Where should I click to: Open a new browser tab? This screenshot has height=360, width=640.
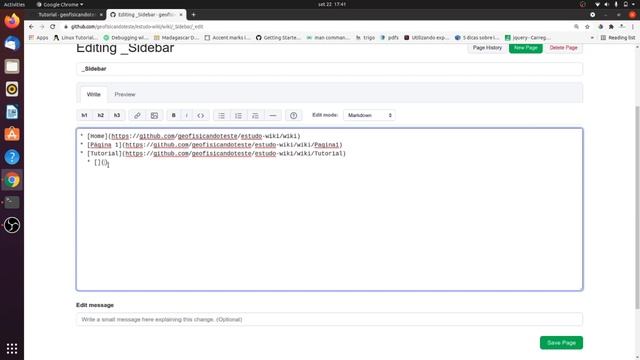pyautogui.click(x=193, y=15)
